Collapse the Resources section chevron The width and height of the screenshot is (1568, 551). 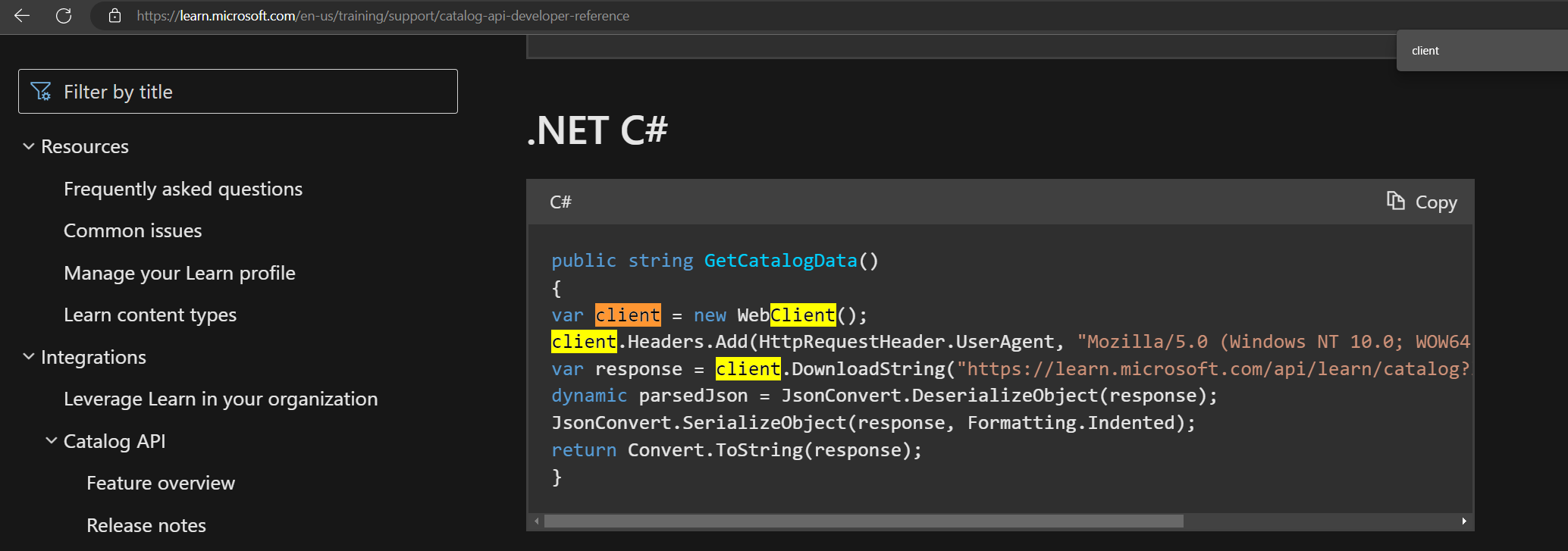(x=29, y=146)
